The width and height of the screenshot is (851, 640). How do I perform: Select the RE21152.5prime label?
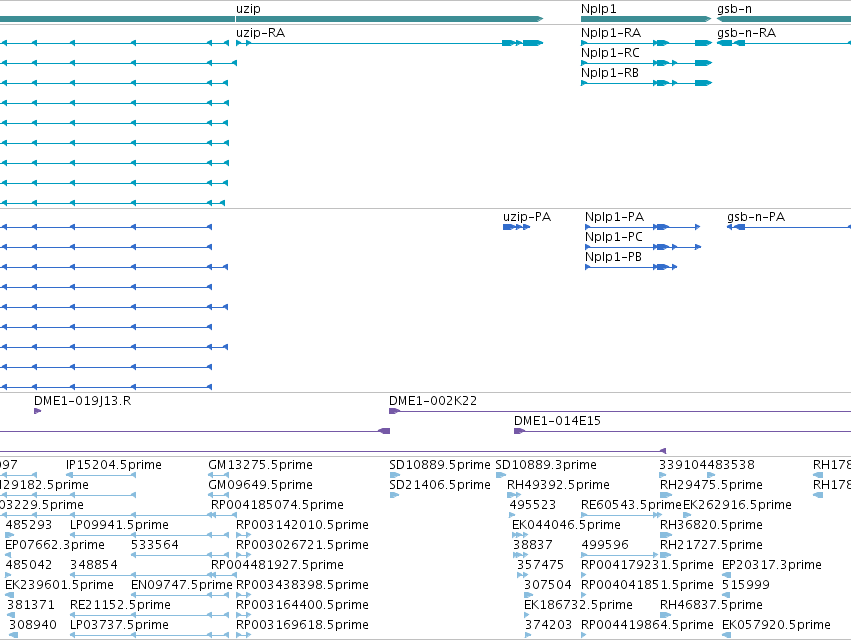(120, 605)
